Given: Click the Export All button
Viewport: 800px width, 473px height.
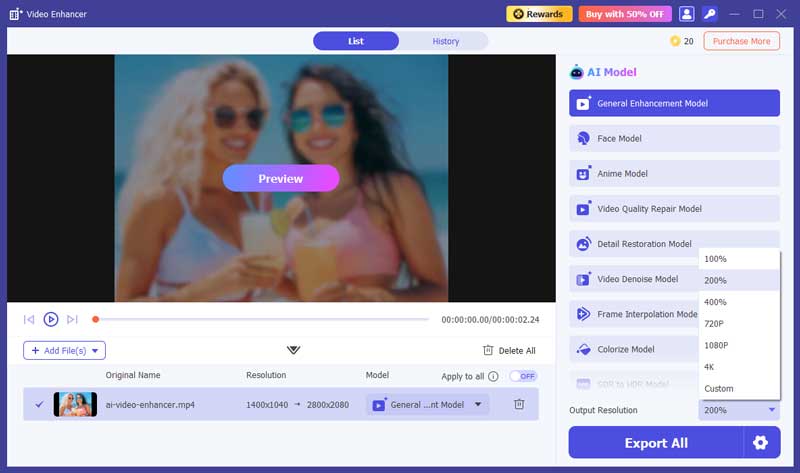Looking at the screenshot, I should coord(656,443).
